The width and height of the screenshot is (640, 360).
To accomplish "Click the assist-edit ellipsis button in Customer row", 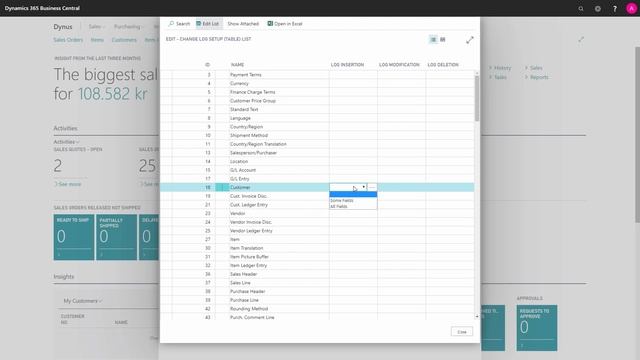I will point(372,187).
